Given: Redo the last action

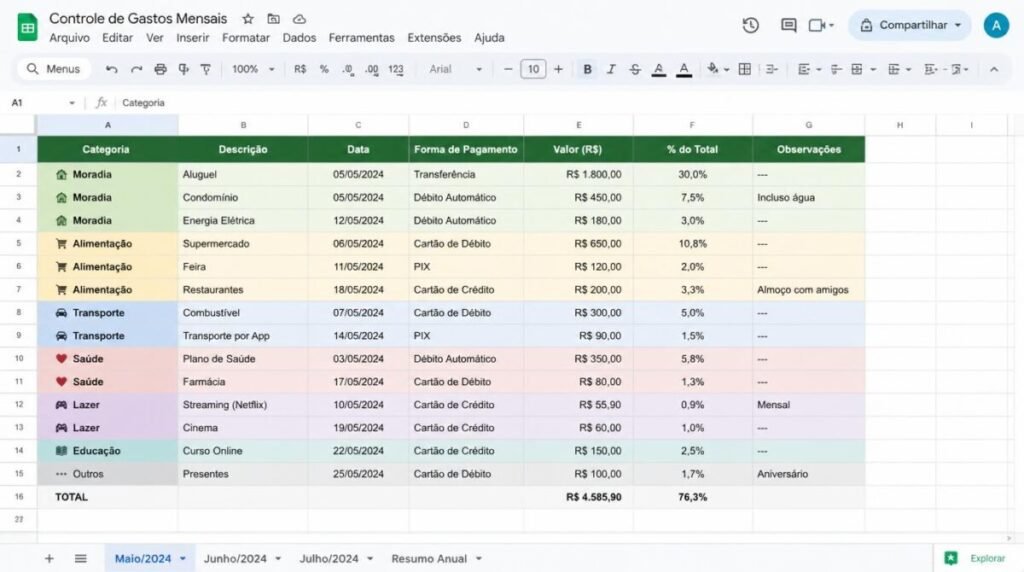Looking at the screenshot, I should [136, 69].
